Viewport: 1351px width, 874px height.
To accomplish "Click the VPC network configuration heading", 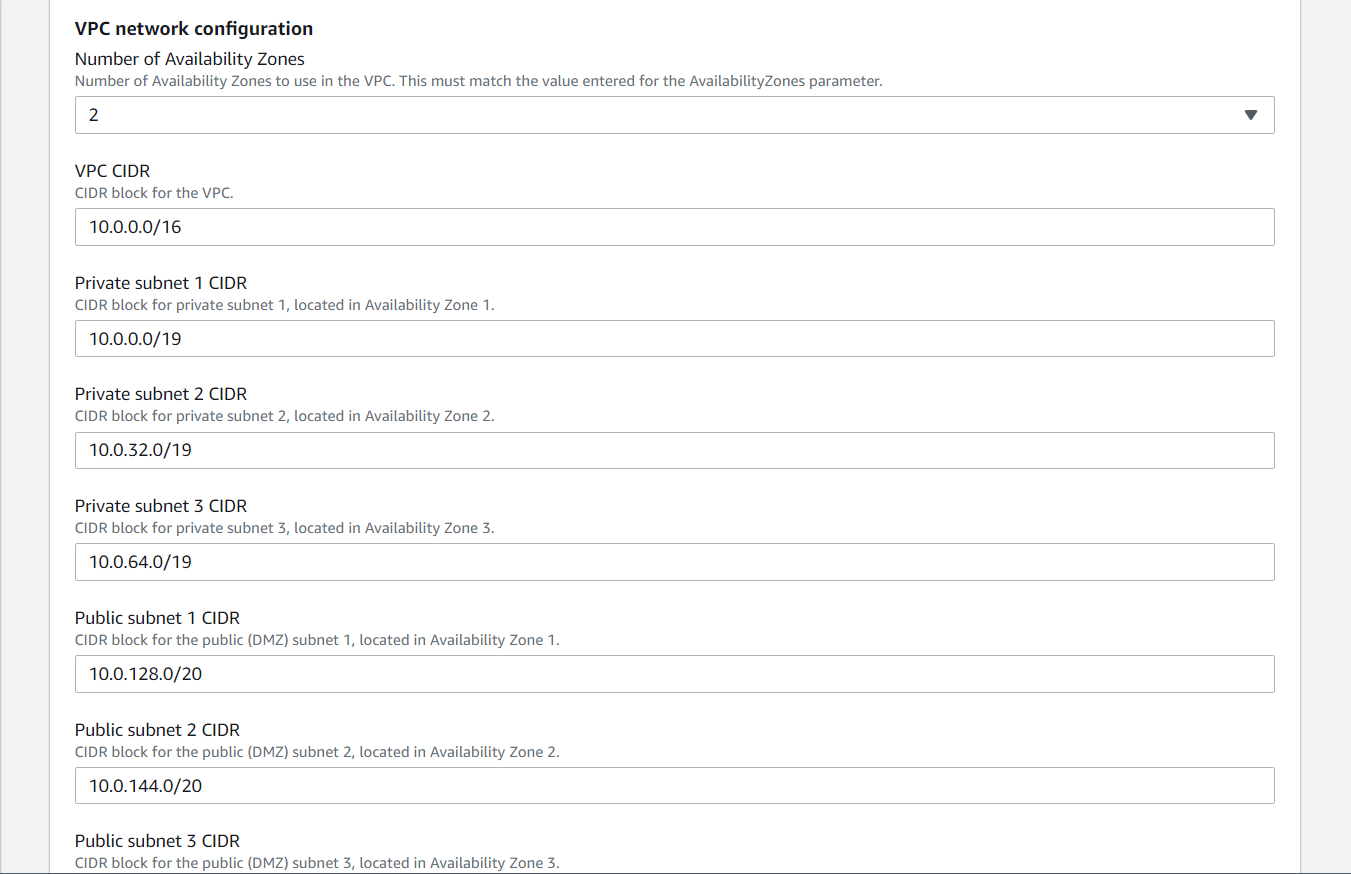I will tap(194, 29).
